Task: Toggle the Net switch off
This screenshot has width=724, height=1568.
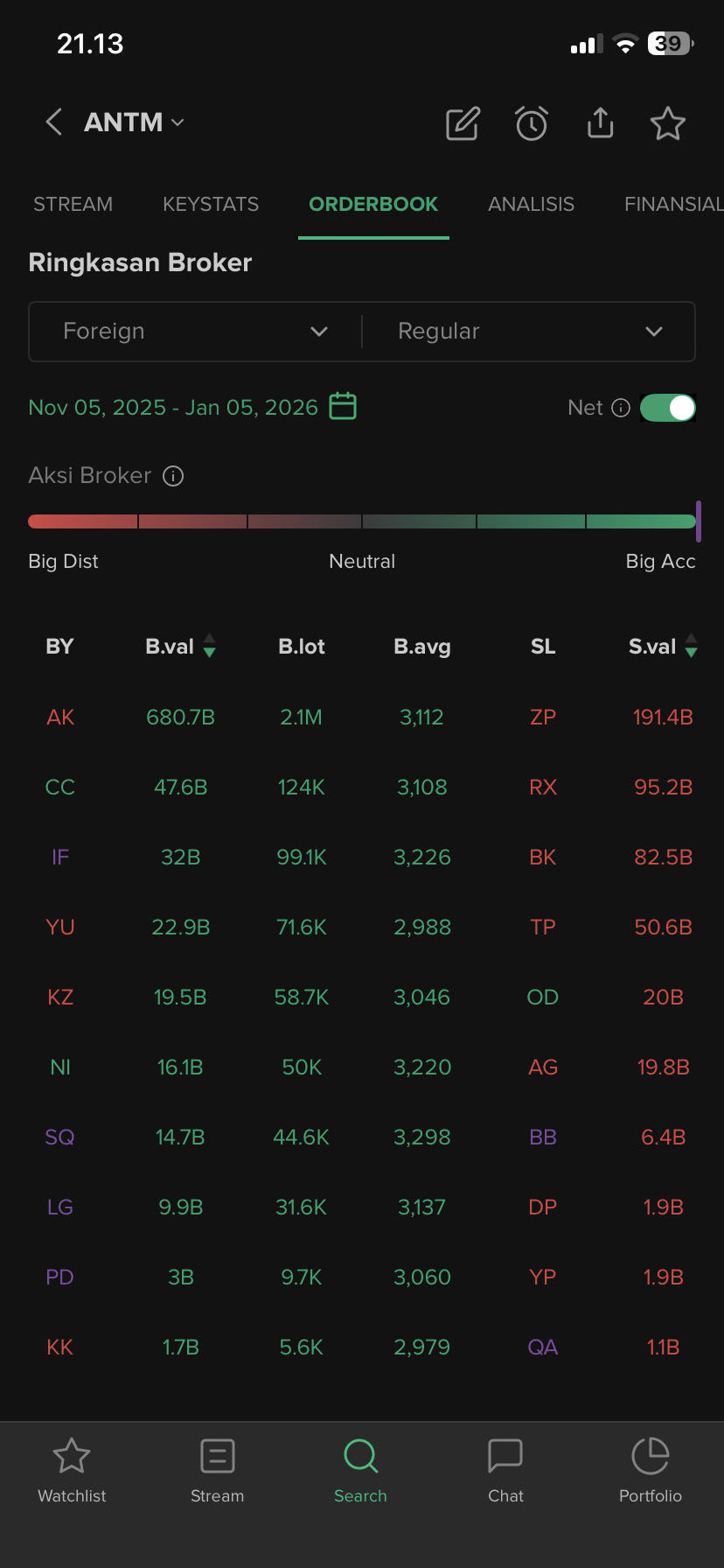Action: 668,408
